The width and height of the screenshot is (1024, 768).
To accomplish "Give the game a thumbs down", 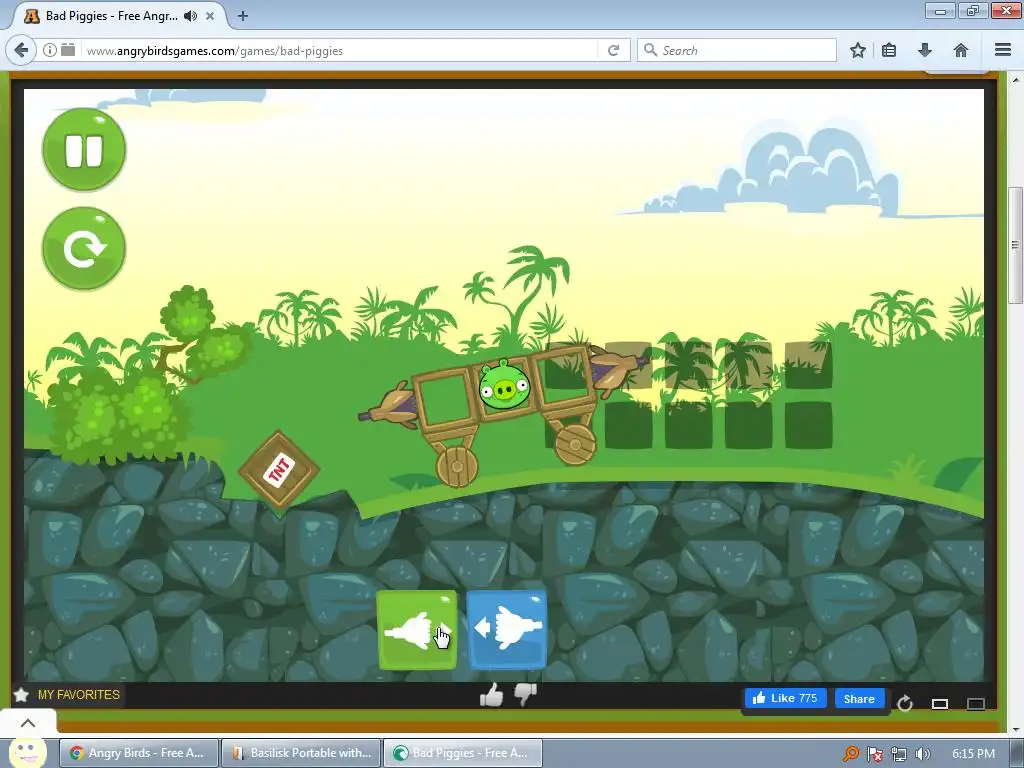I will pyautogui.click(x=525, y=695).
